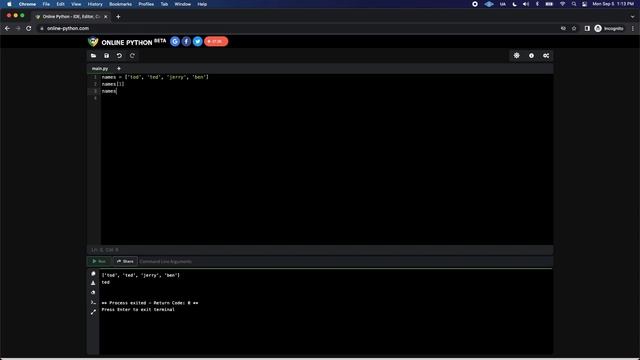Click the names[1] code line
Image resolution: width=640 pixels, height=360 pixels.
click(x=113, y=84)
